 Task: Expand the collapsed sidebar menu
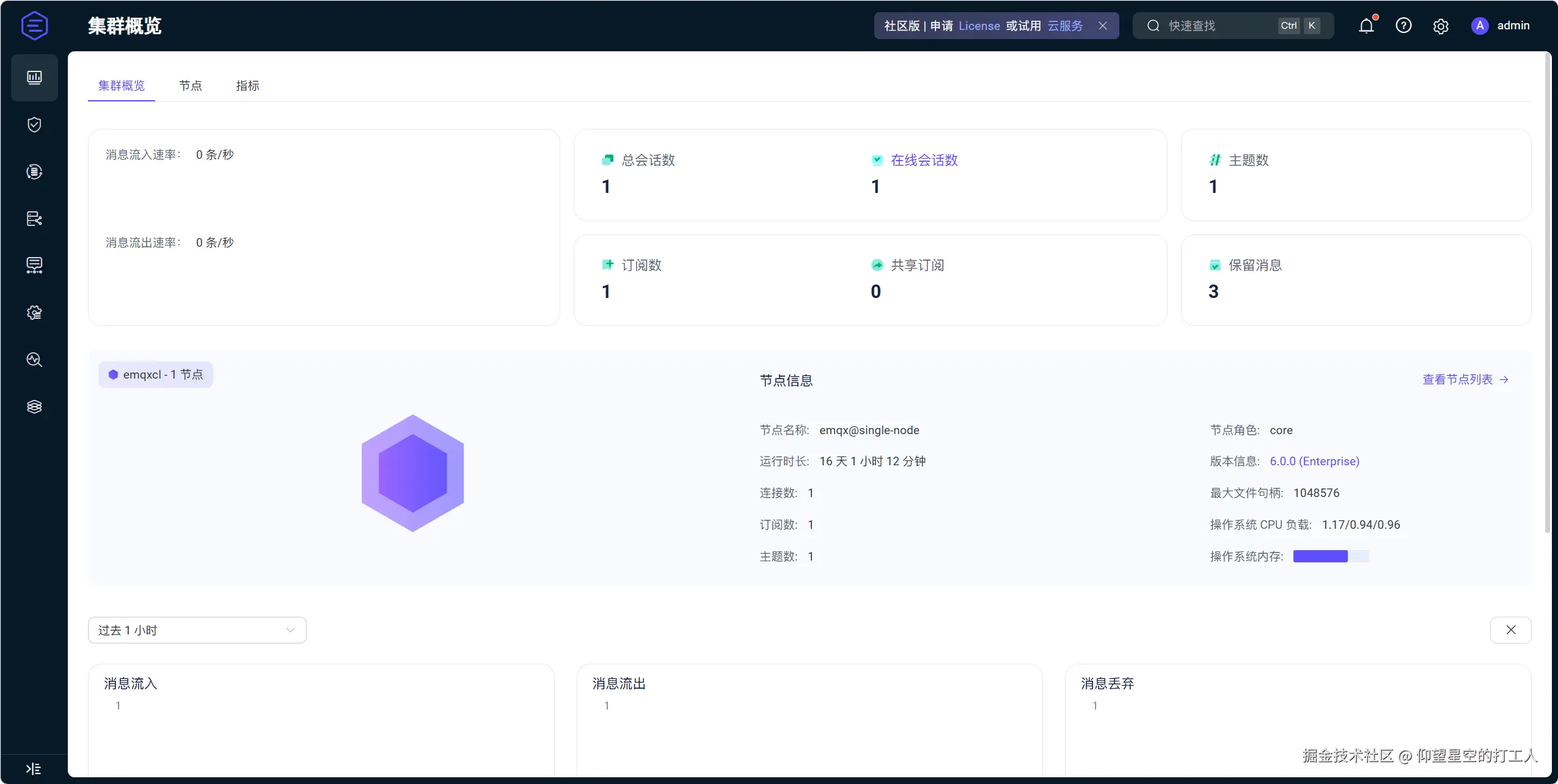pyautogui.click(x=34, y=769)
